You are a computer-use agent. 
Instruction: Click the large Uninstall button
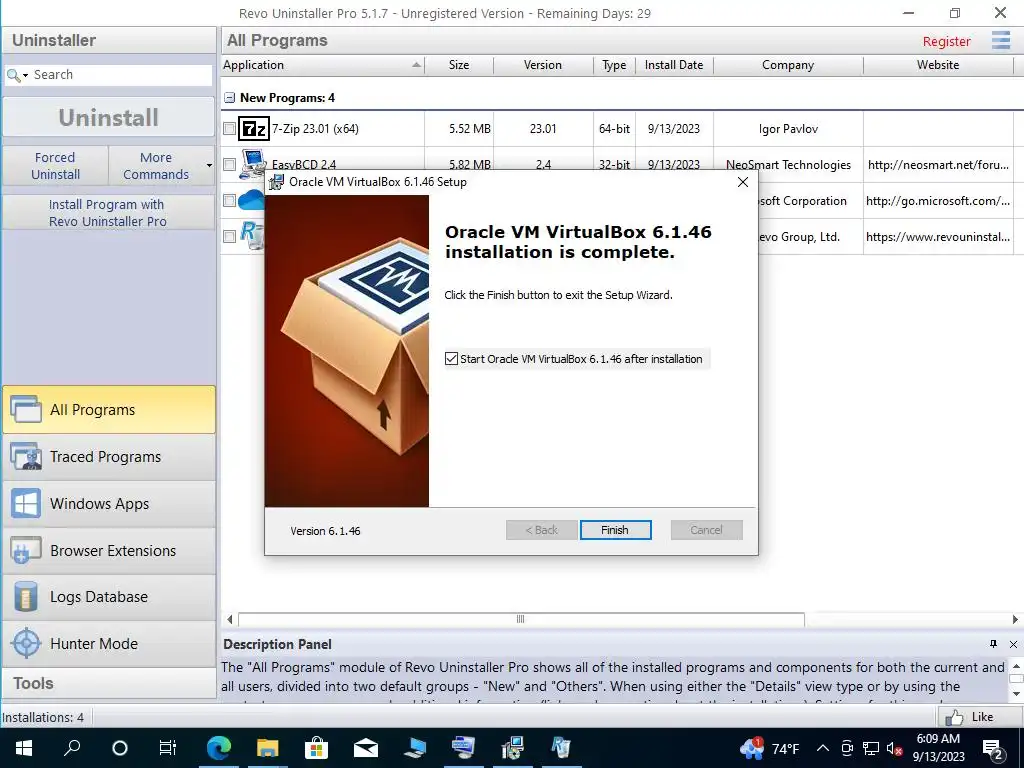pos(108,118)
